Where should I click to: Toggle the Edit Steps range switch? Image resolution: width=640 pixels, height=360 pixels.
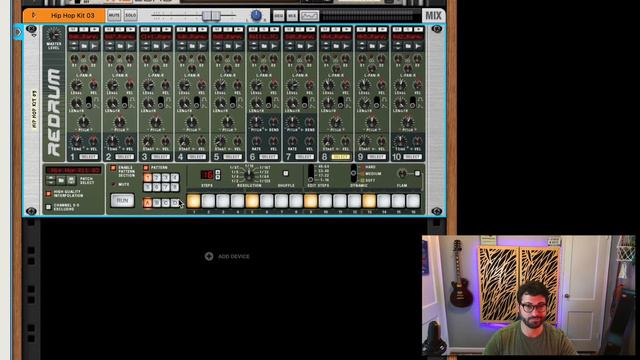pos(311,173)
